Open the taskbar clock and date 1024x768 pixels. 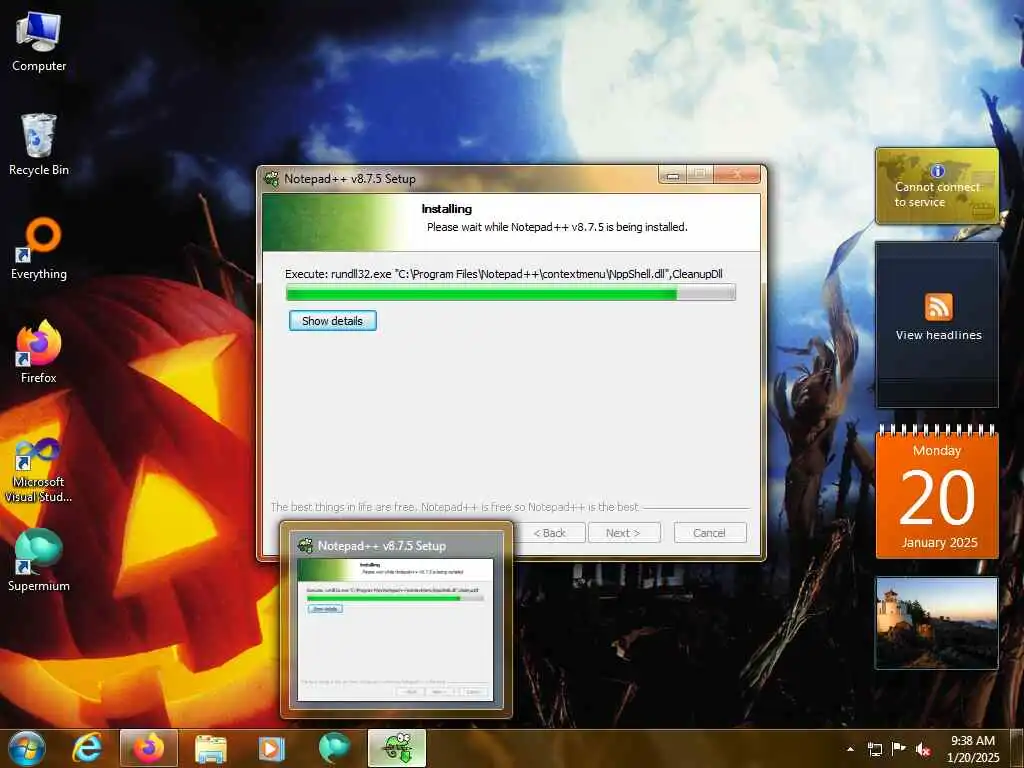(x=972, y=749)
